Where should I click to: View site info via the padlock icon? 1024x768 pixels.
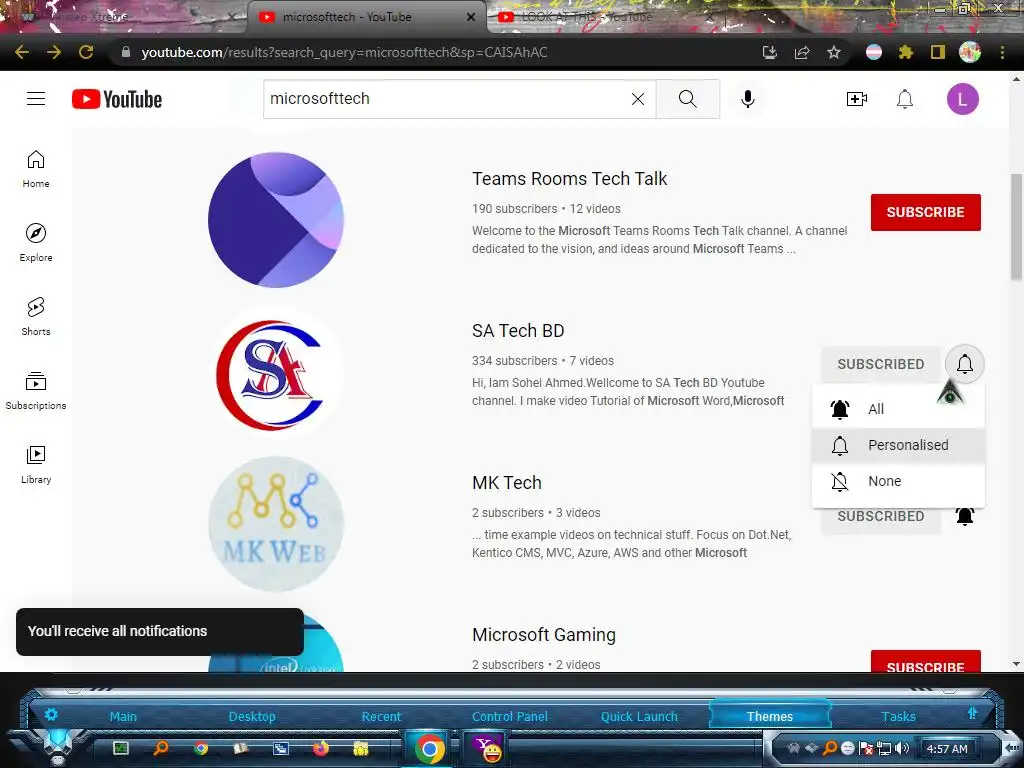point(126,52)
